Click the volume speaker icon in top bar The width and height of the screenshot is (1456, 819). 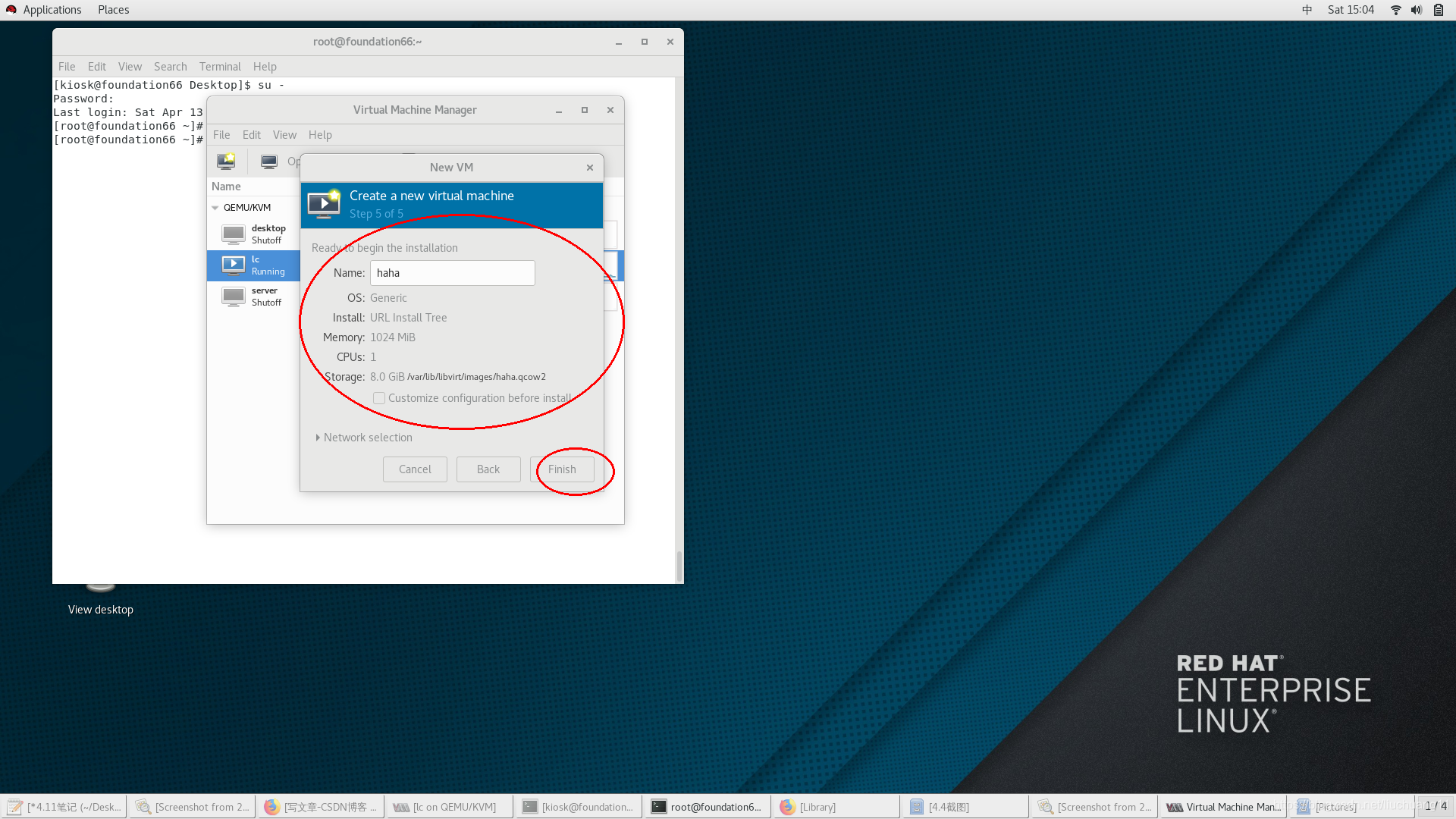[1416, 10]
